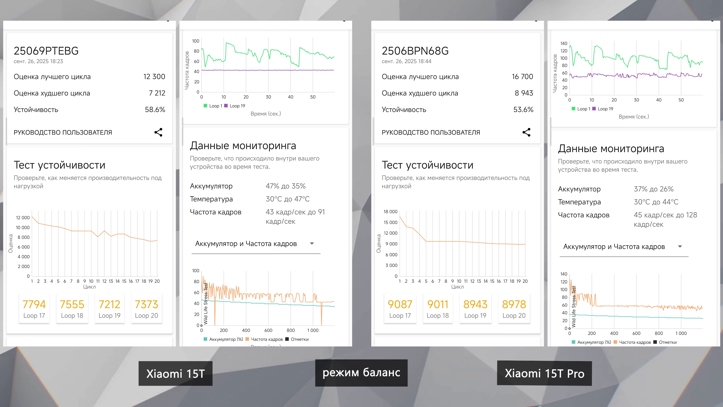Select the 7555 Loop 18 score tile

(72, 309)
